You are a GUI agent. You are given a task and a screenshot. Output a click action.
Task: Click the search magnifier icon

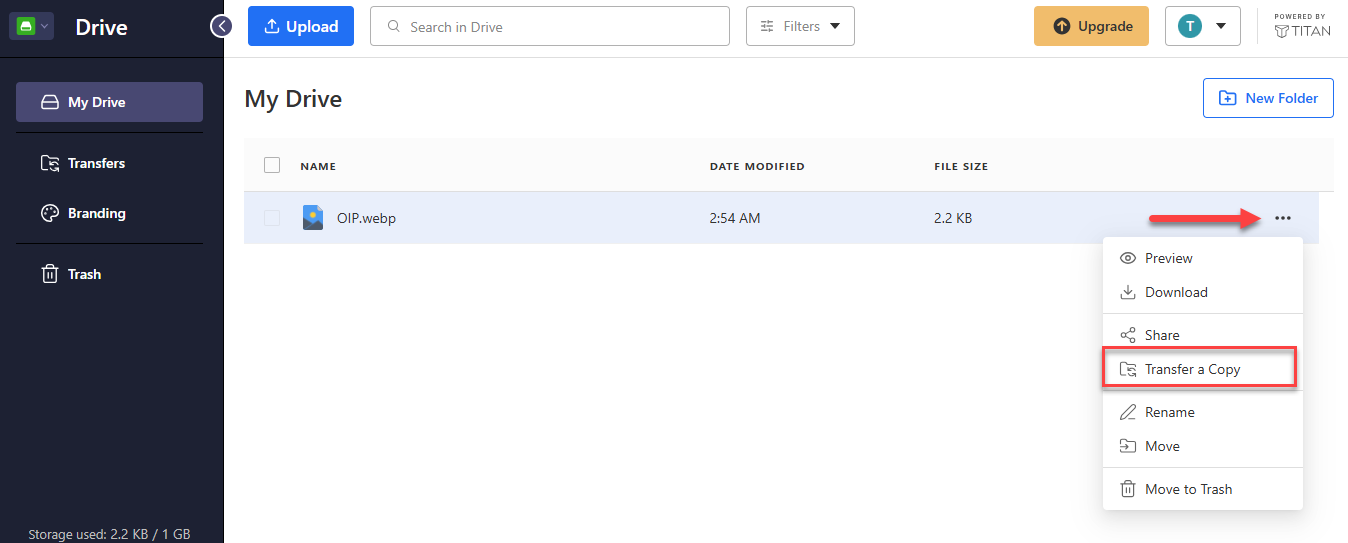point(394,27)
